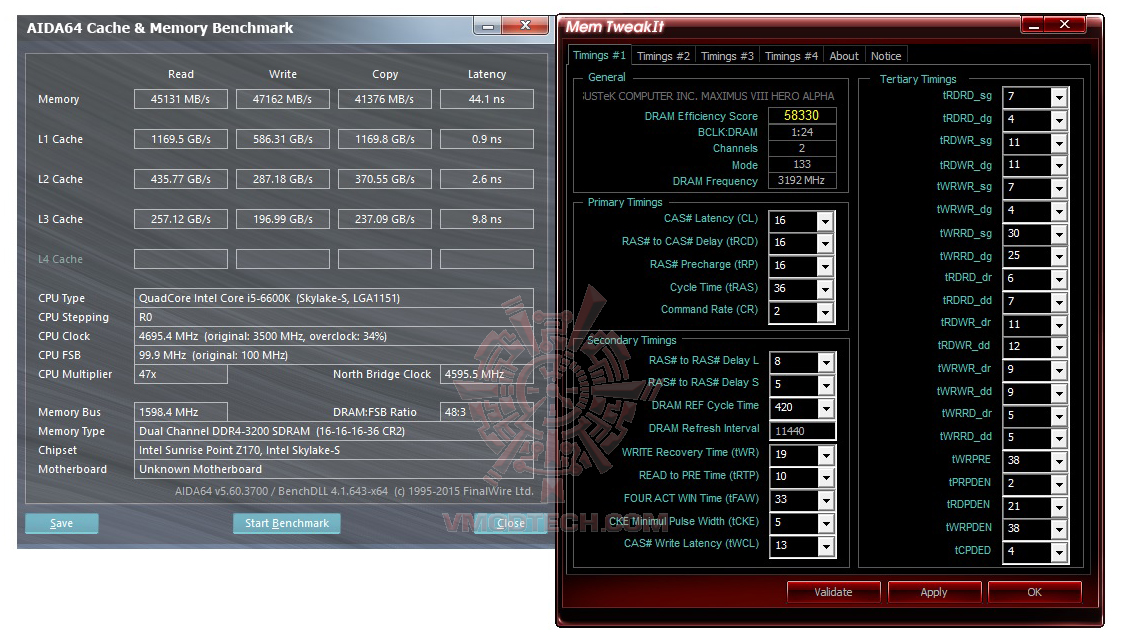Expand READ to PRE Time (tRTP) dropdown
This screenshot has height=644, width=1124.
[826, 478]
